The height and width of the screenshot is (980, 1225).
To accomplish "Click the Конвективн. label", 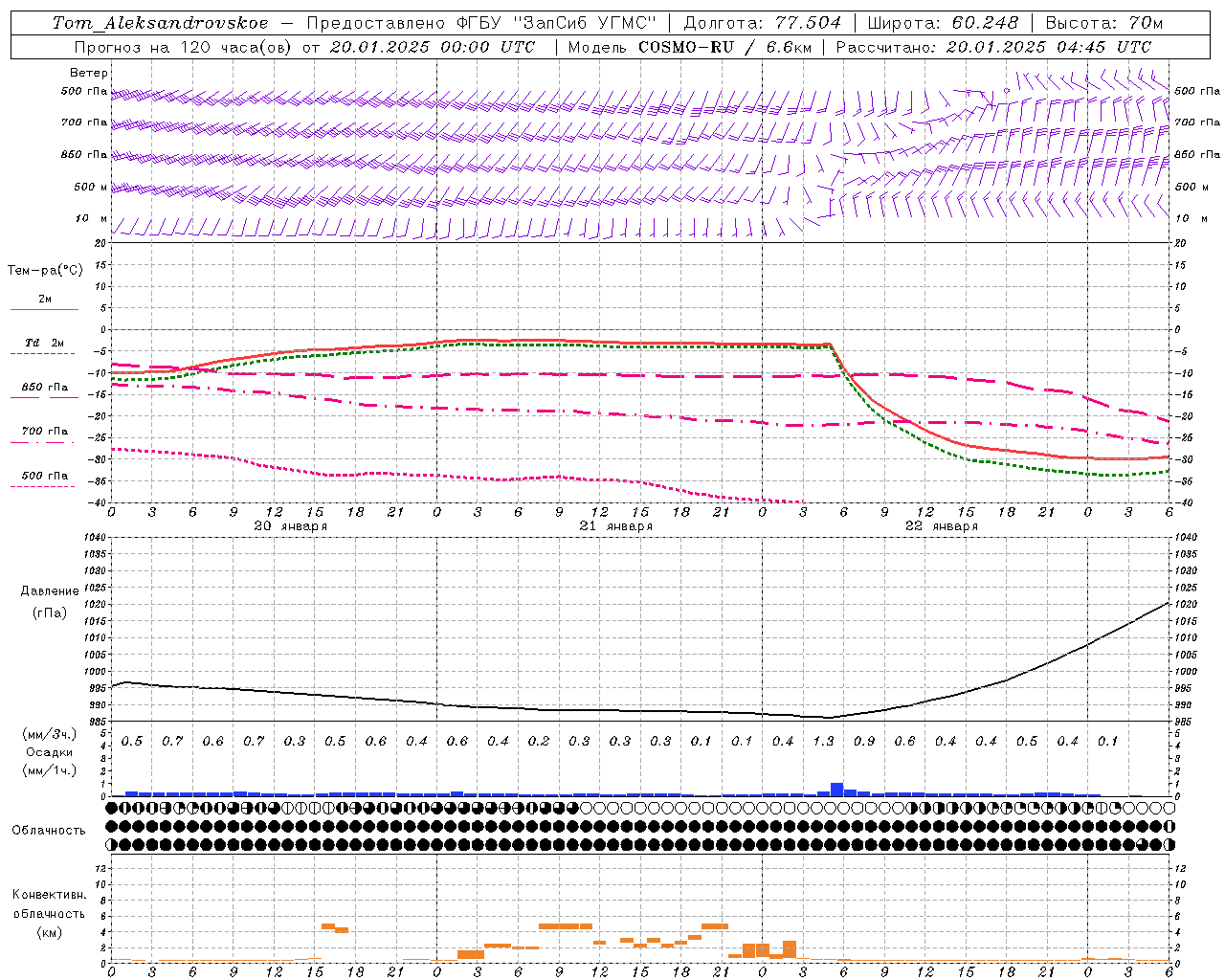I will pyautogui.click(x=49, y=895).
